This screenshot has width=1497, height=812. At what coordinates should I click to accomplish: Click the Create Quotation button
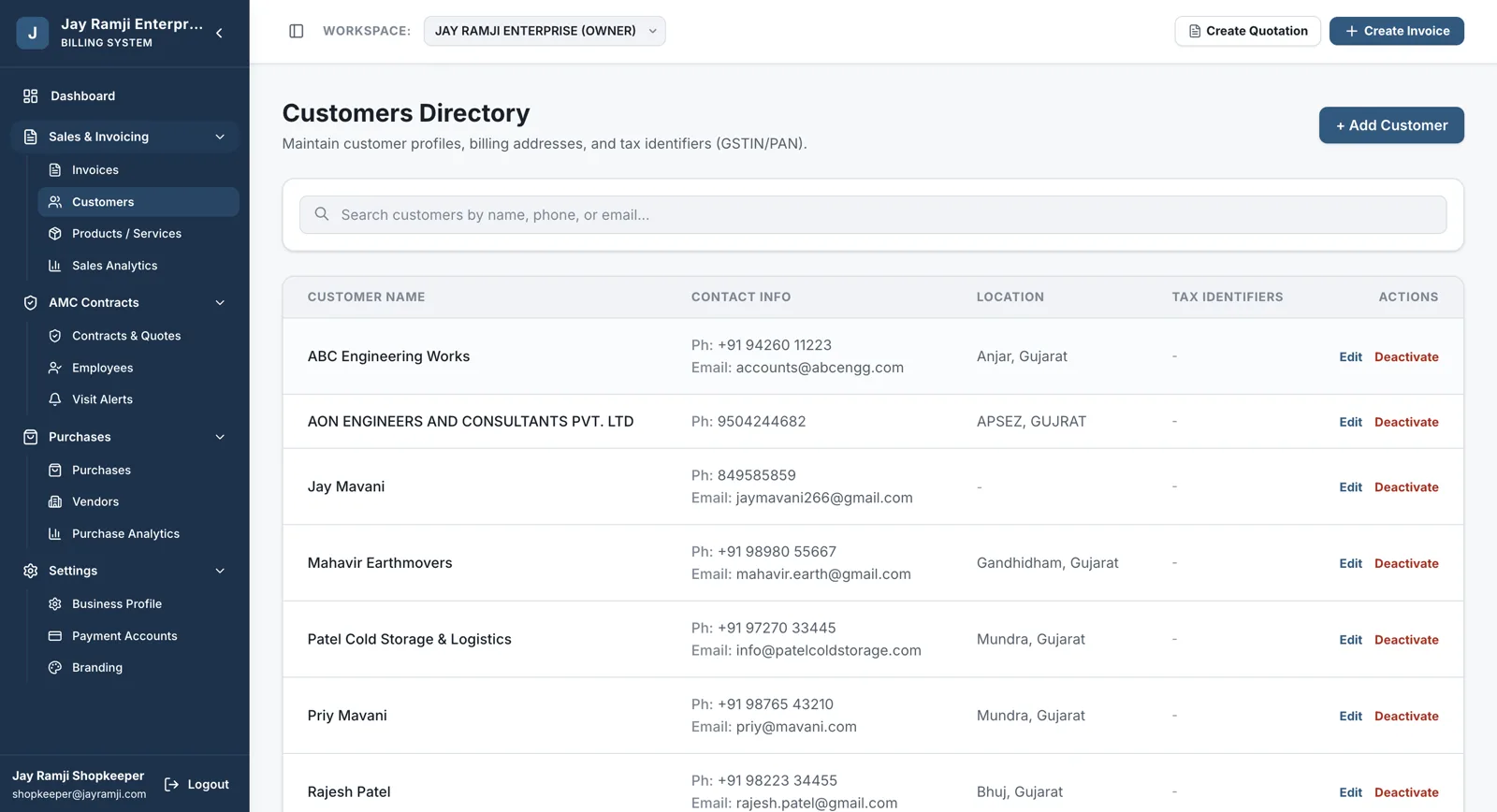pos(1247,31)
